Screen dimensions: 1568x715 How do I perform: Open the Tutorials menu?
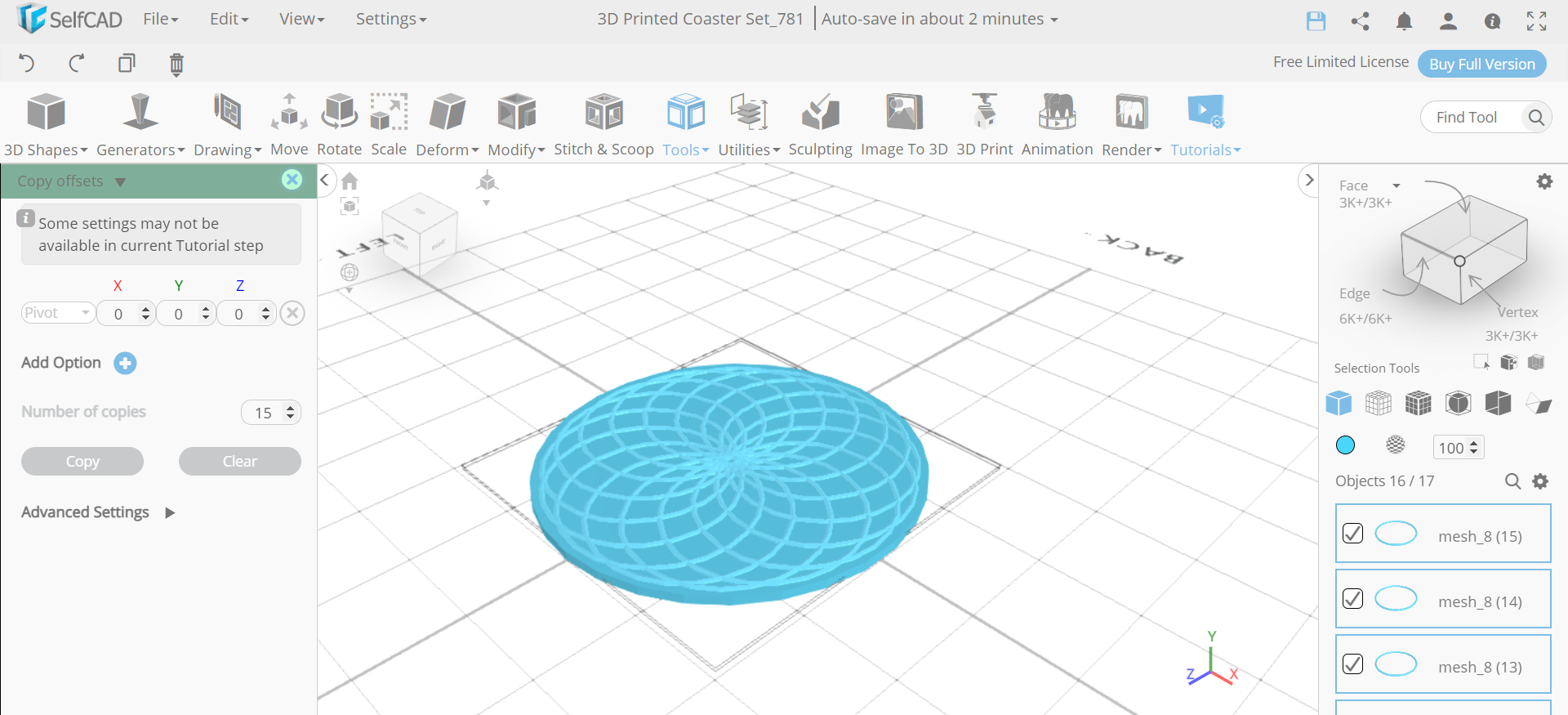(x=1205, y=125)
